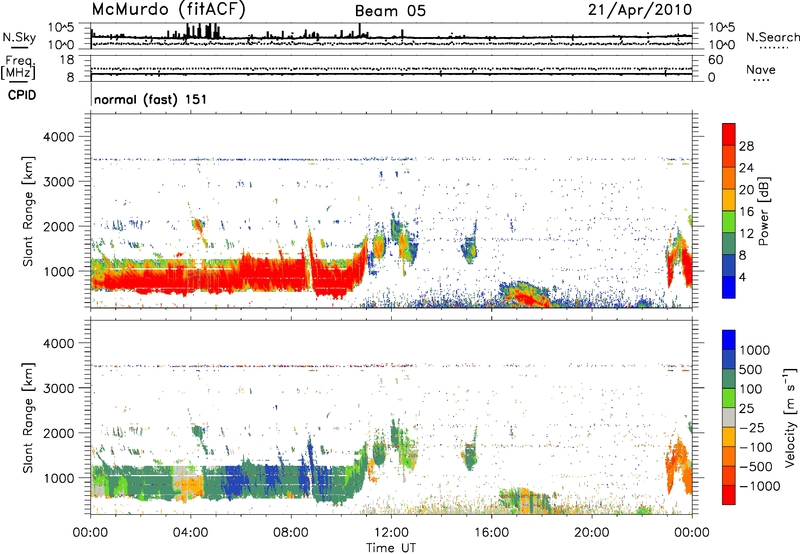Viewport: 800px width, 554px height.
Task: Pick the dark green 8–12 dB Power segment
Action: coord(729,243)
